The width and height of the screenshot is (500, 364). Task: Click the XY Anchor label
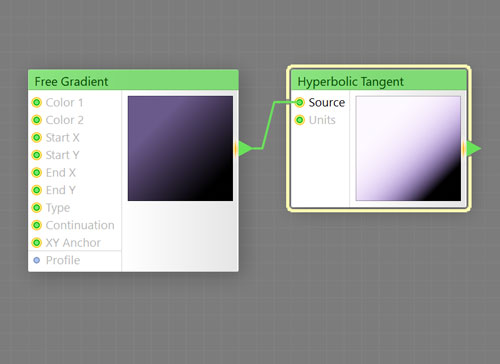tap(73, 243)
